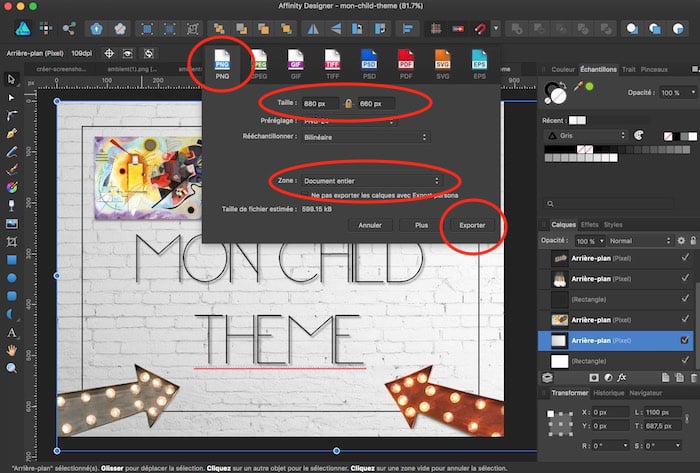The height and width of the screenshot is (473, 700).
Task: Select the Rounded Rectangle tool
Action: pos(12,296)
